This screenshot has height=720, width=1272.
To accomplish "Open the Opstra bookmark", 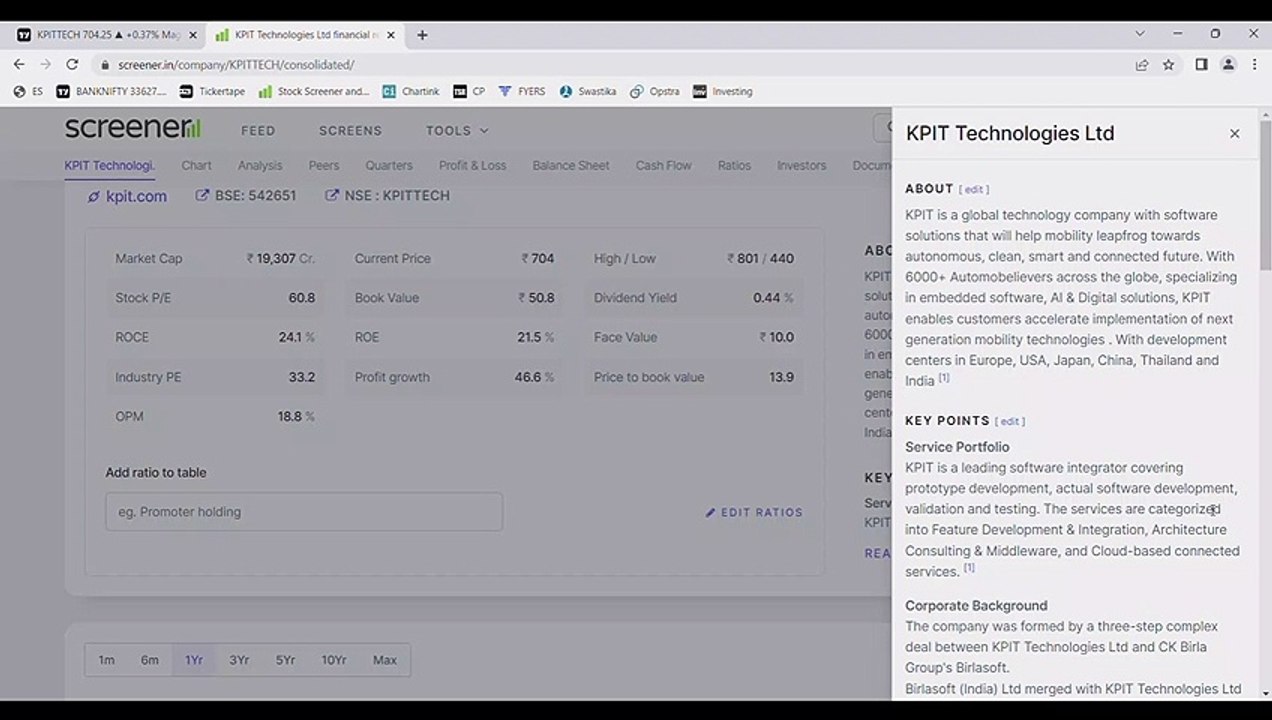I will 655,91.
